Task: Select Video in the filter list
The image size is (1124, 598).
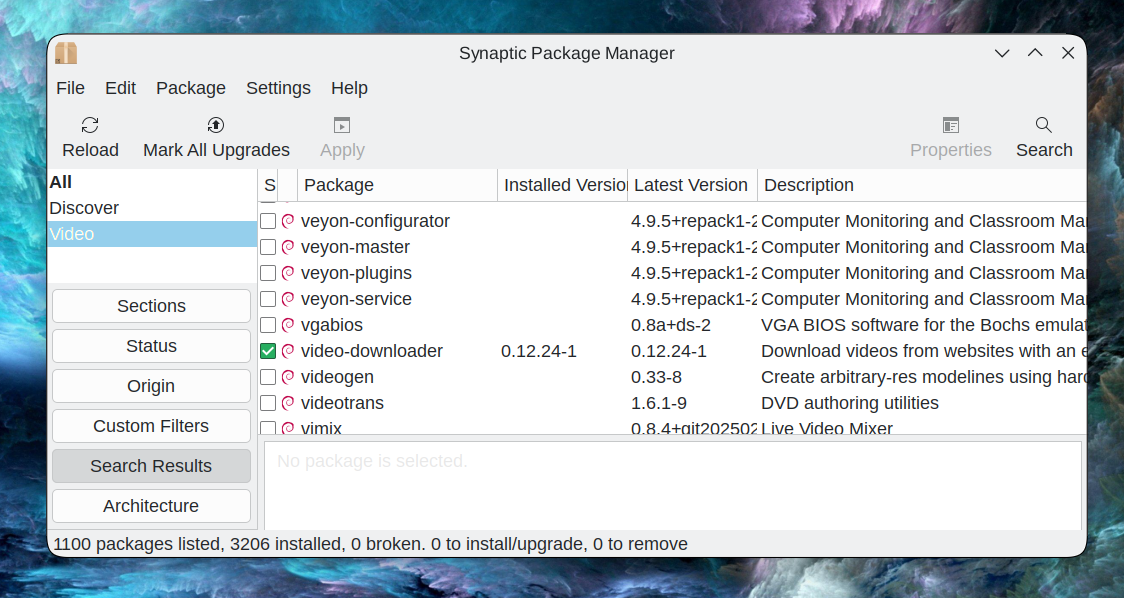Action: pyautogui.click(x=152, y=234)
